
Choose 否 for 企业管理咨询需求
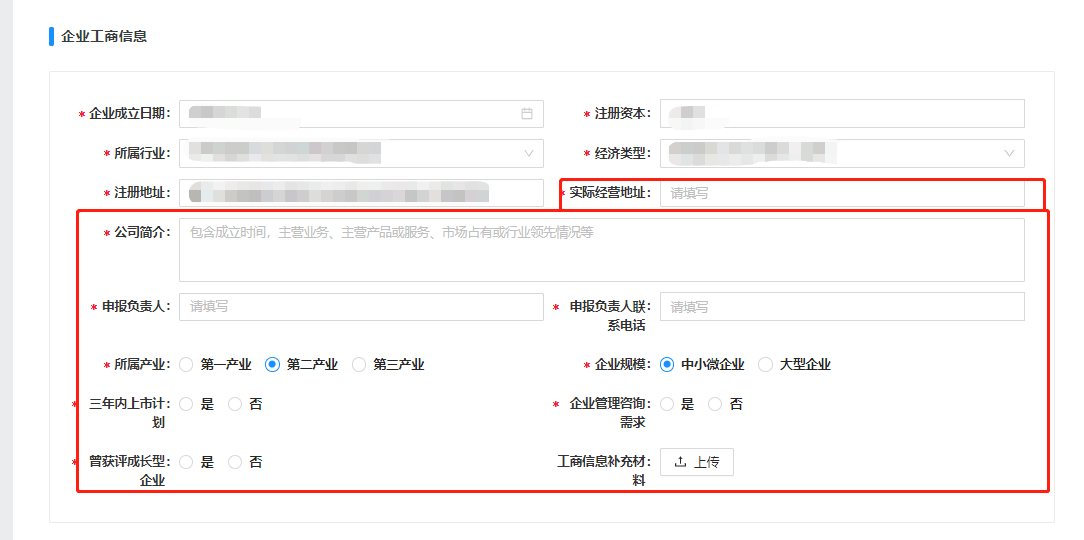click(716, 404)
